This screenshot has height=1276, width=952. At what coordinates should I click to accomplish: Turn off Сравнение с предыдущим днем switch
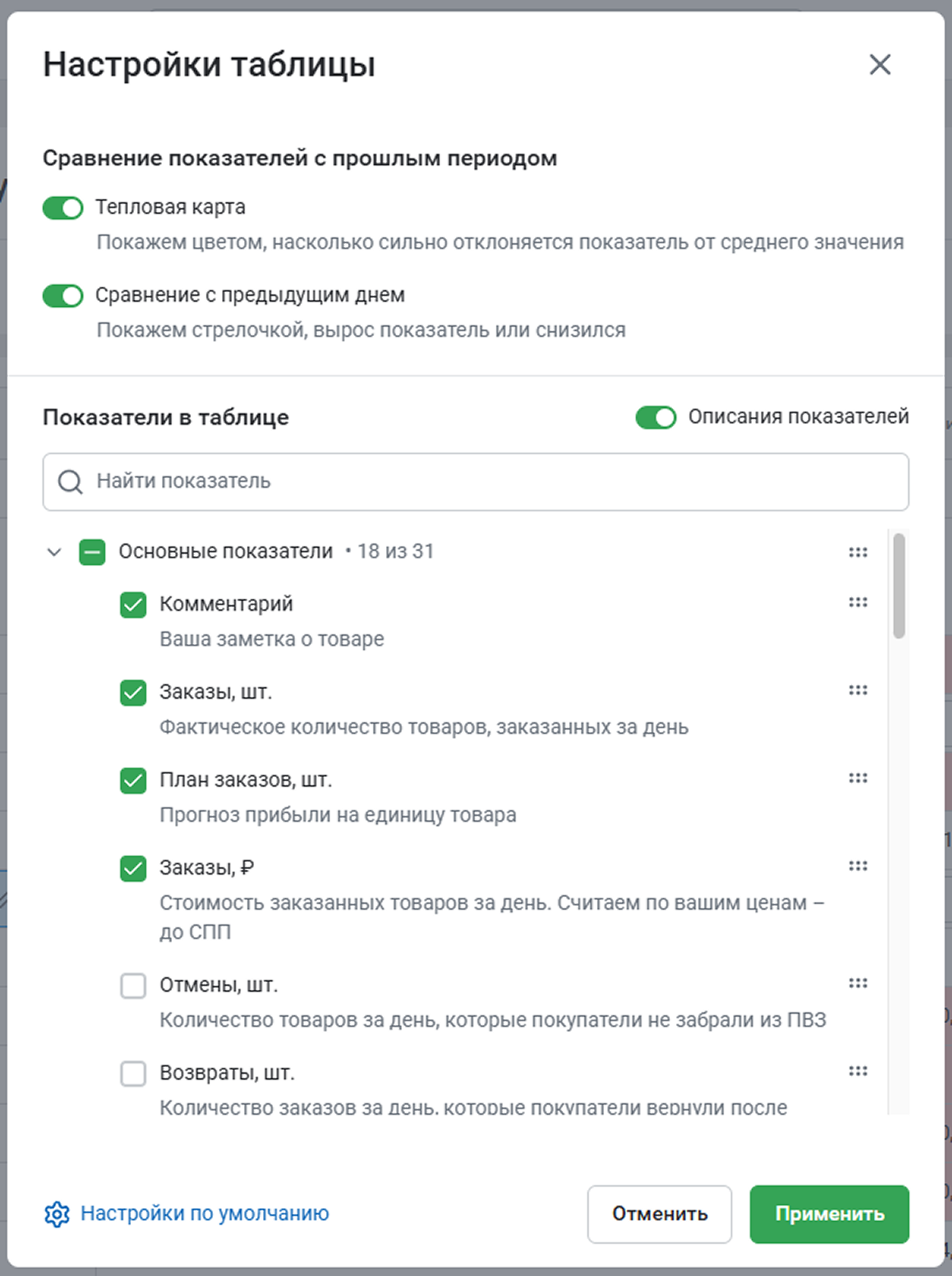[63, 296]
